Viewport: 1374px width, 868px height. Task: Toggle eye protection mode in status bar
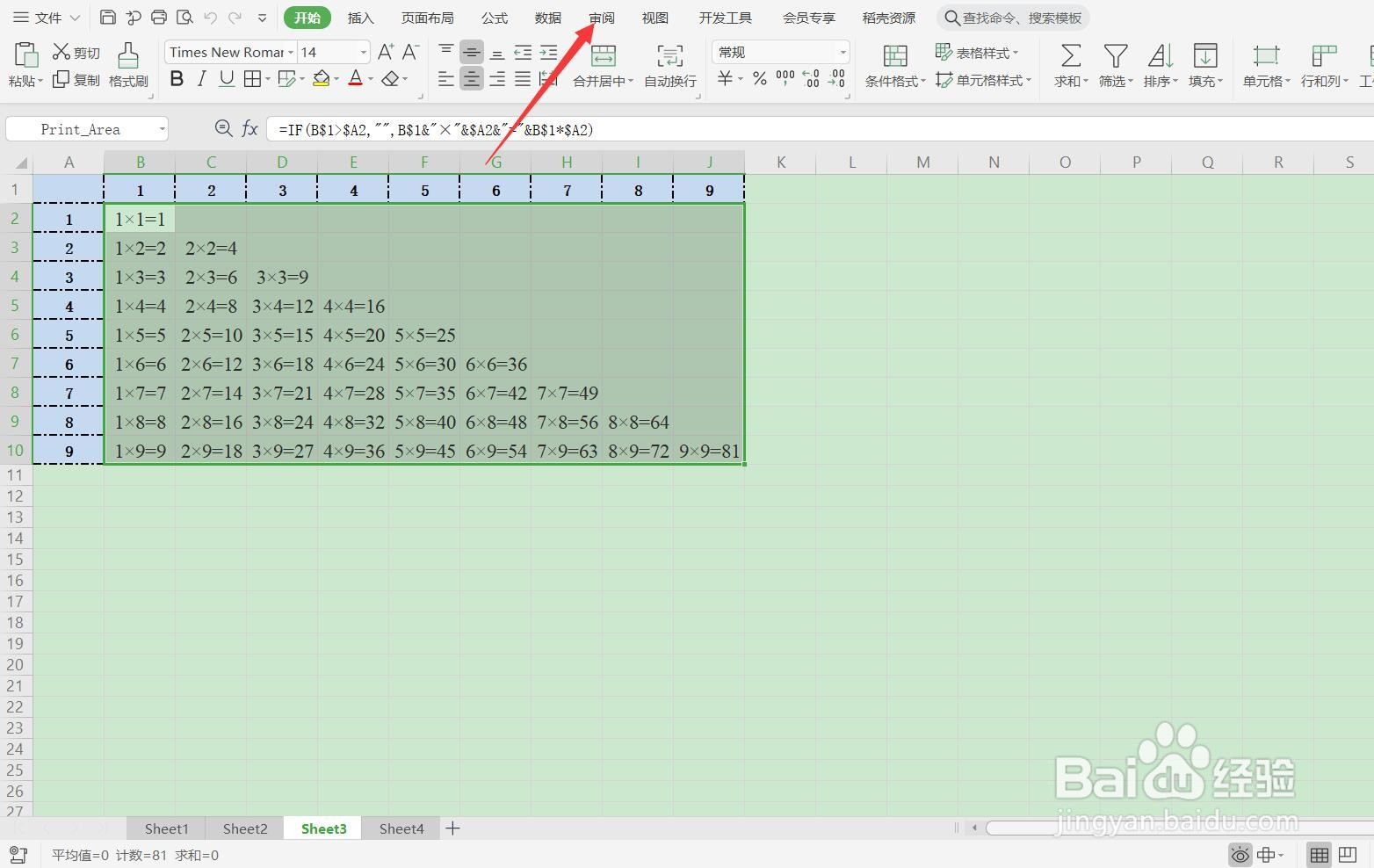1240,855
